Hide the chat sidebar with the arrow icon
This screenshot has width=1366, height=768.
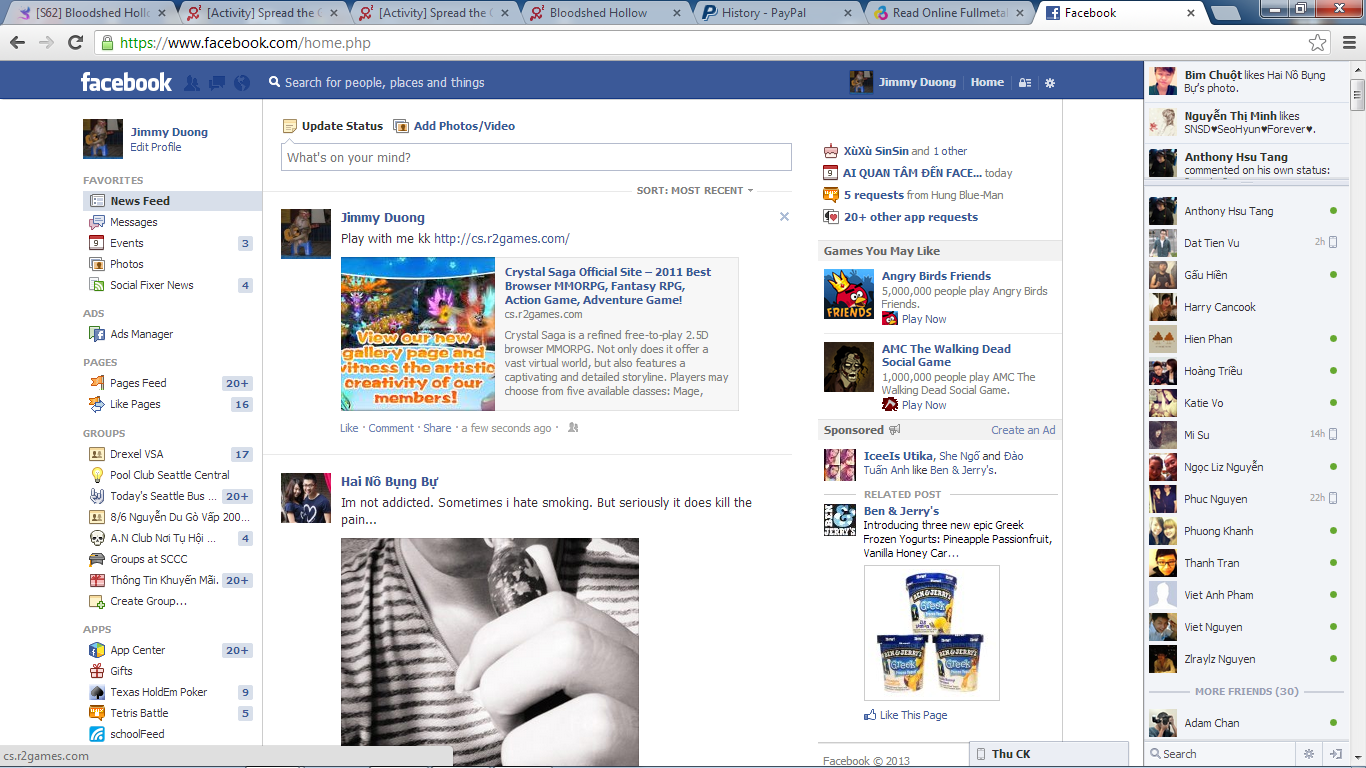[1334, 754]
